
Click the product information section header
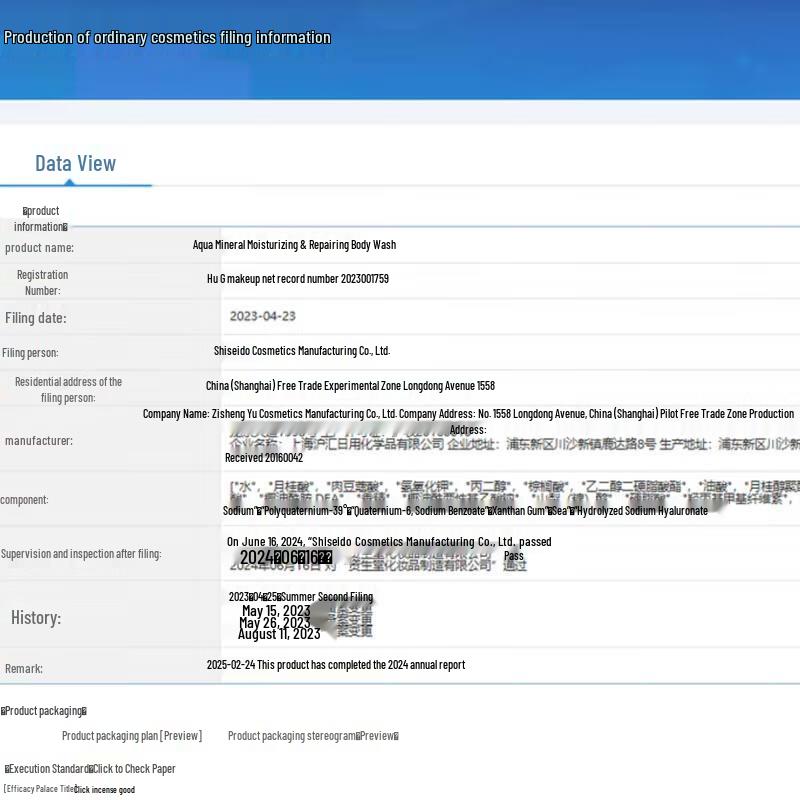point(41,218)
